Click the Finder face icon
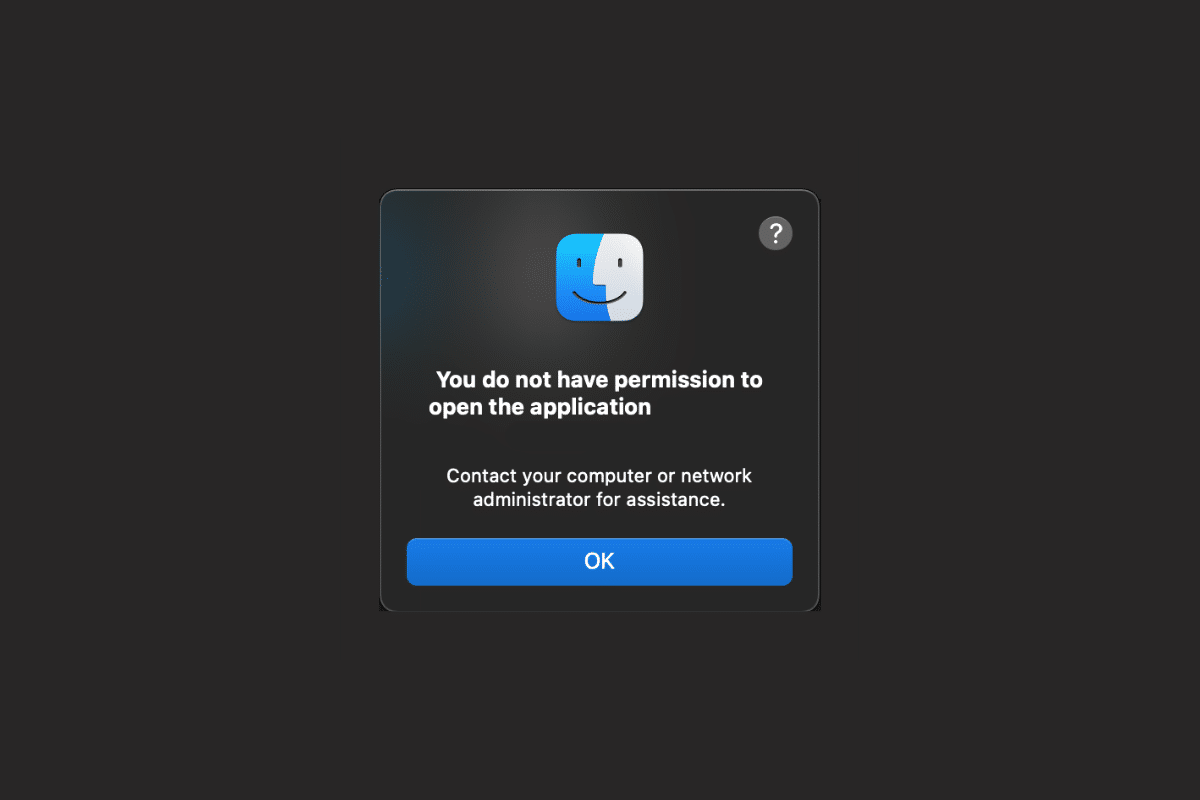 [600, 277]
